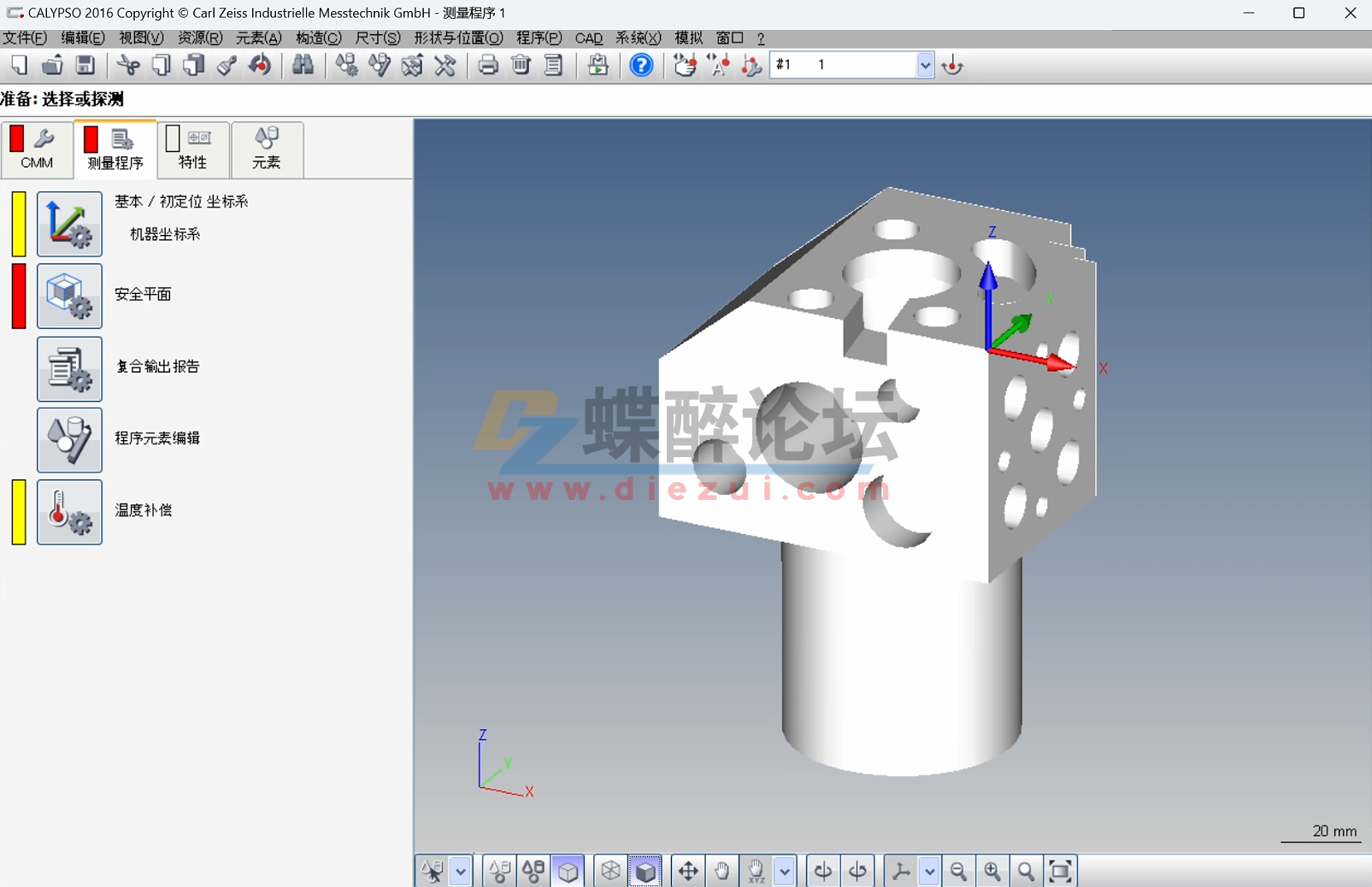1372x887 pixels.
Task: Click the fit-to-screen zoom icon
Action: [x=1062, y=871]
